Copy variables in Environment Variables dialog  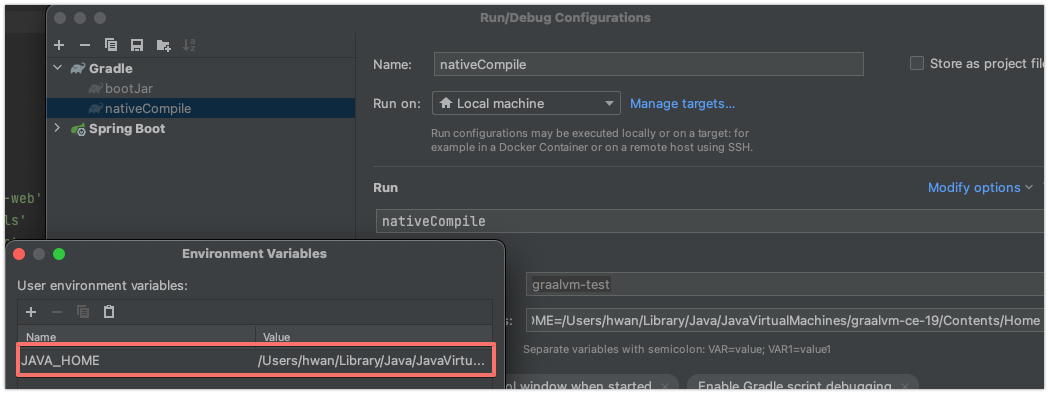[83, 312]
